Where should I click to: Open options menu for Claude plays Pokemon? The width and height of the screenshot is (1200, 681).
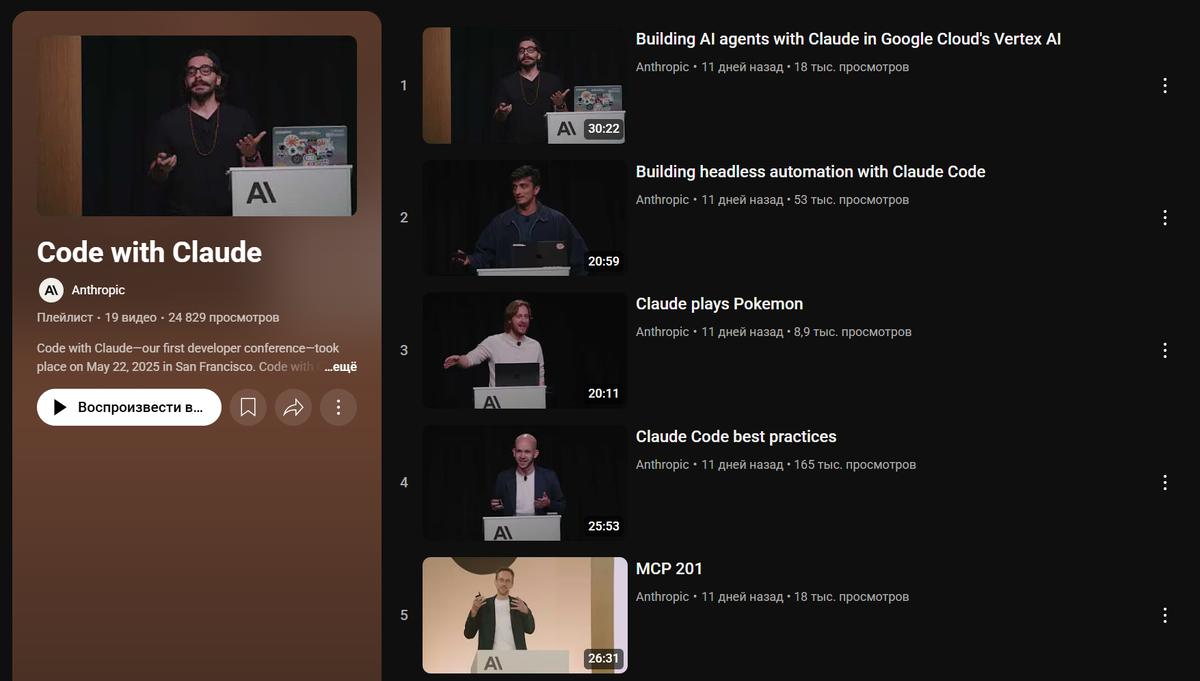click(1165, 350)
